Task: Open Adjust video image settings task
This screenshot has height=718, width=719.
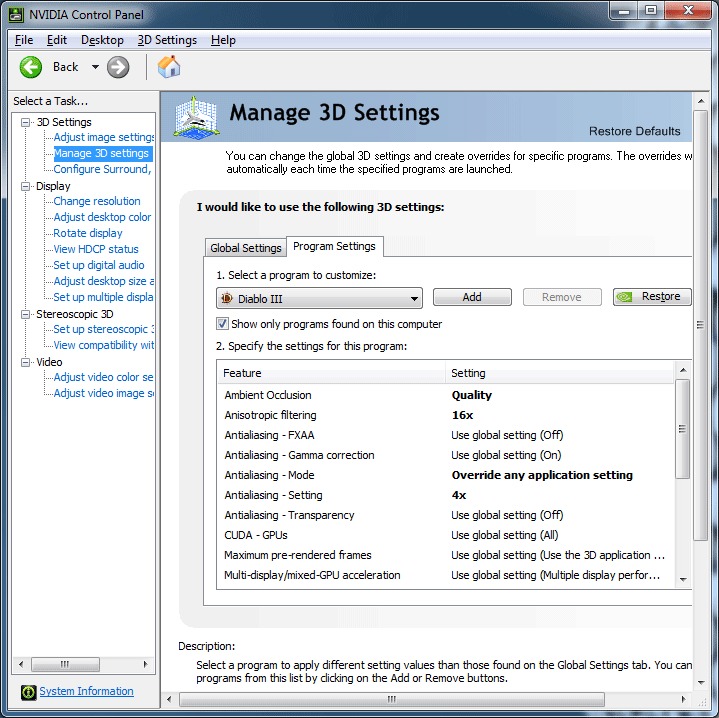Action: point(104,393)
